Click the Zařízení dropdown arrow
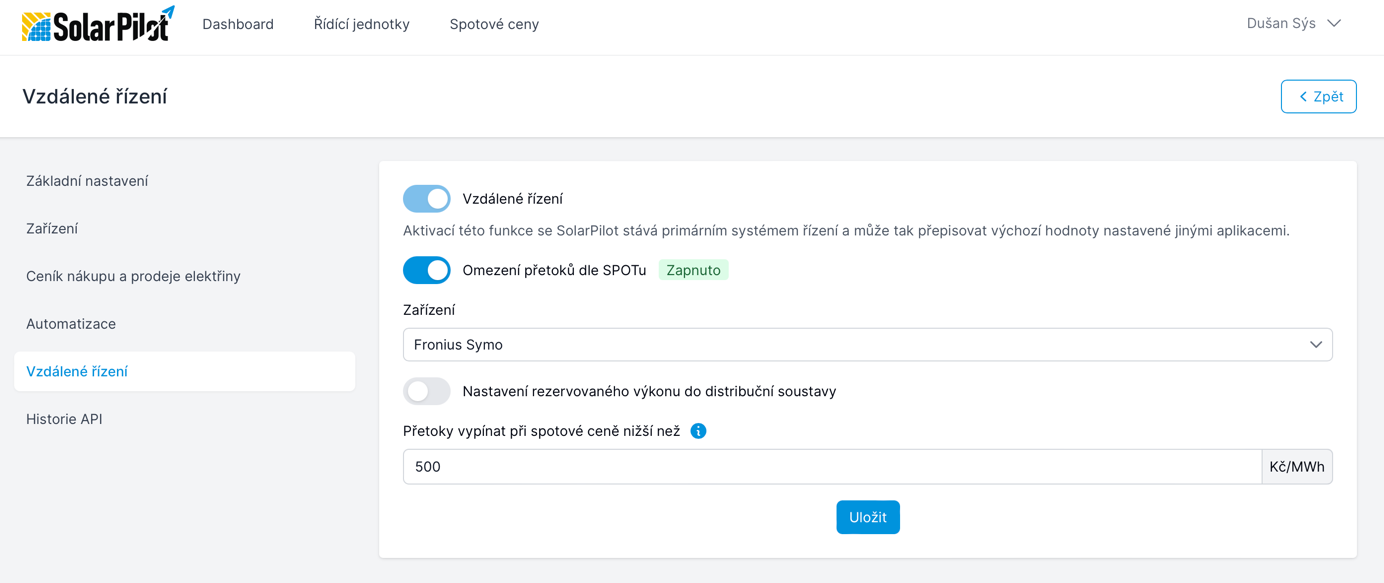 coord(1316,345)
